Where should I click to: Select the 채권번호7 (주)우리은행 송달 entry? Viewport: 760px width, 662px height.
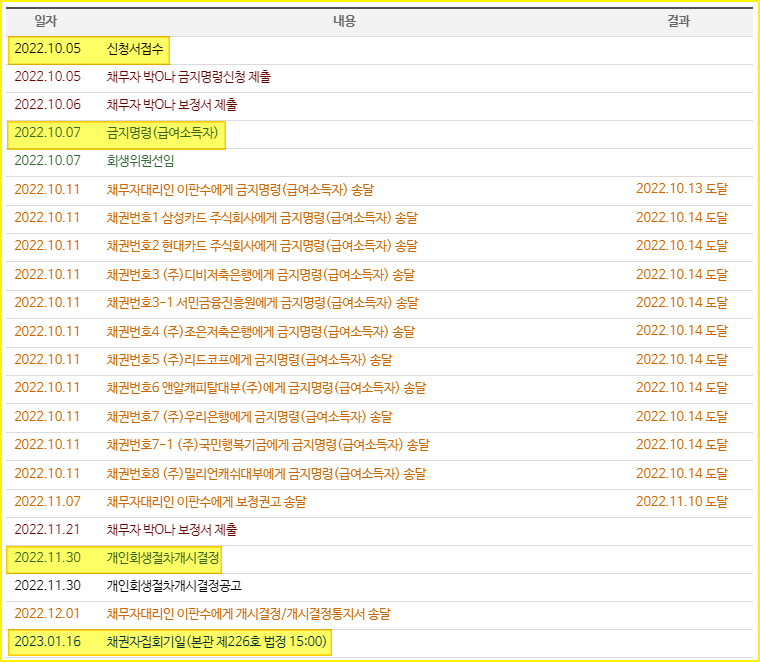(249, 417)
